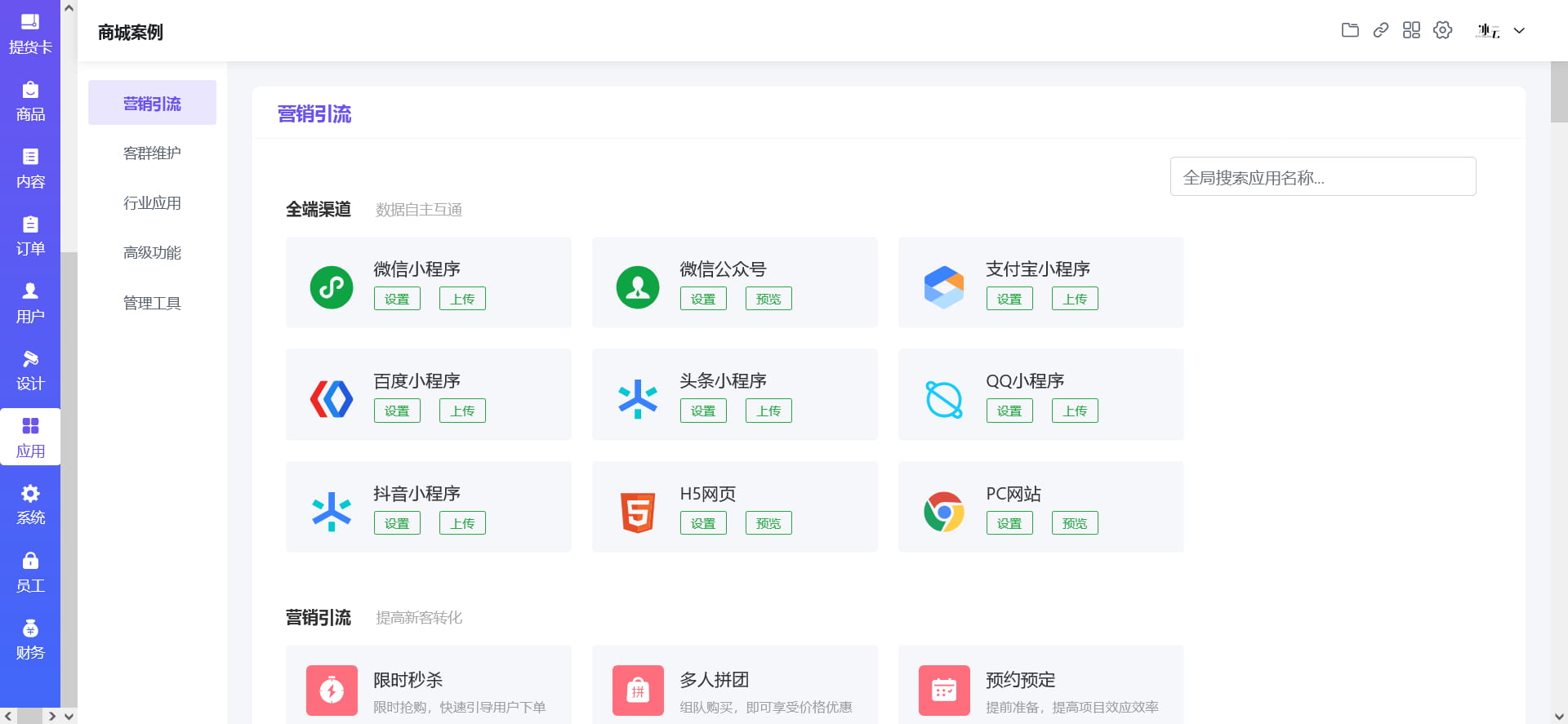Open the 设计 sidebar section
1568x724 pixels.
click(x=30, y=371)
